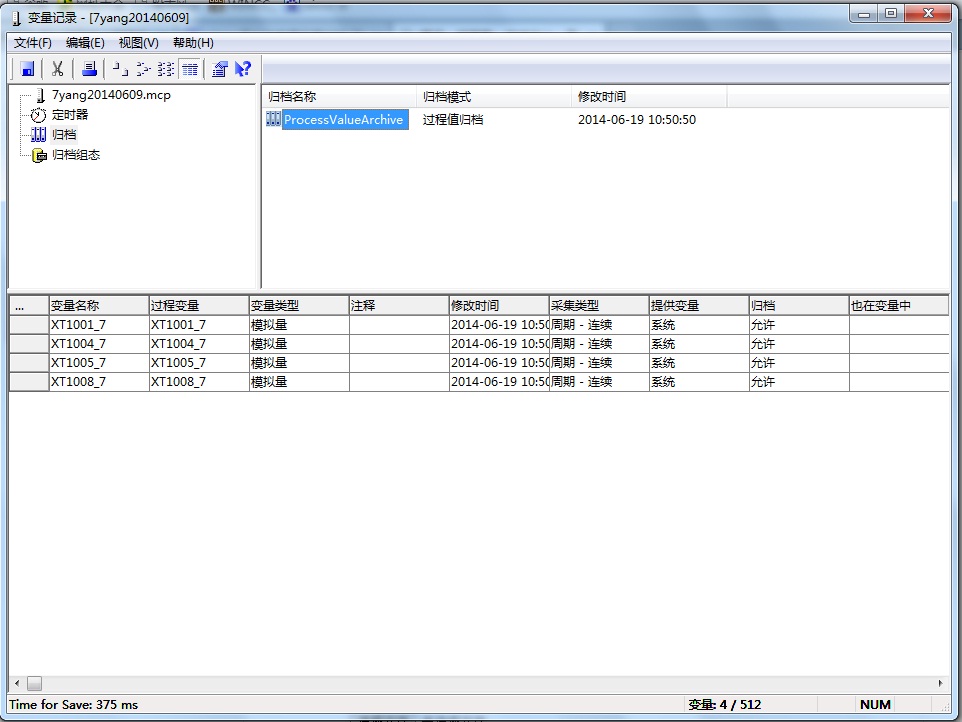The width and height of the screenshot is (962, 722).
Task: Select the 归档组态 tree node
Action: click(76, 155)
